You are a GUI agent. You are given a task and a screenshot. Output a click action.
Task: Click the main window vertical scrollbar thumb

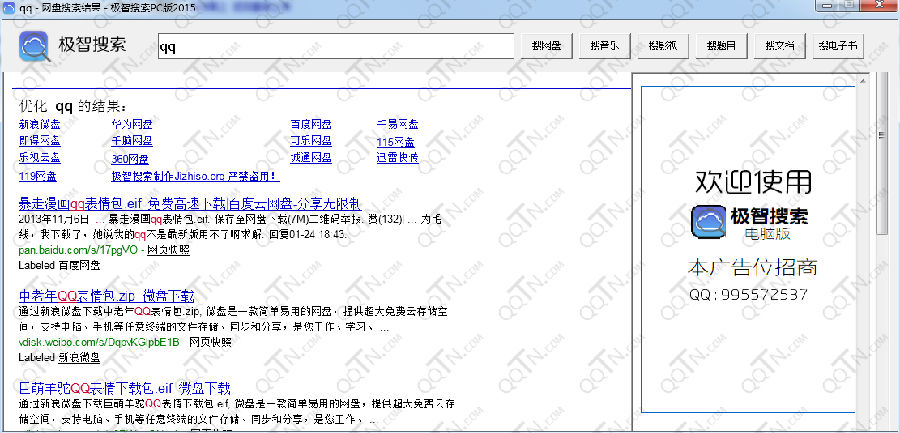point(882,154)
